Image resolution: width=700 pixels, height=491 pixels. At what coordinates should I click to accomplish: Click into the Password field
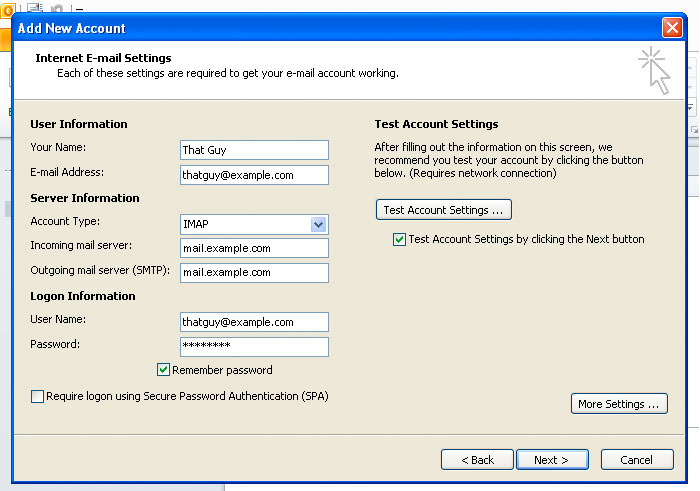click(254, 347)
